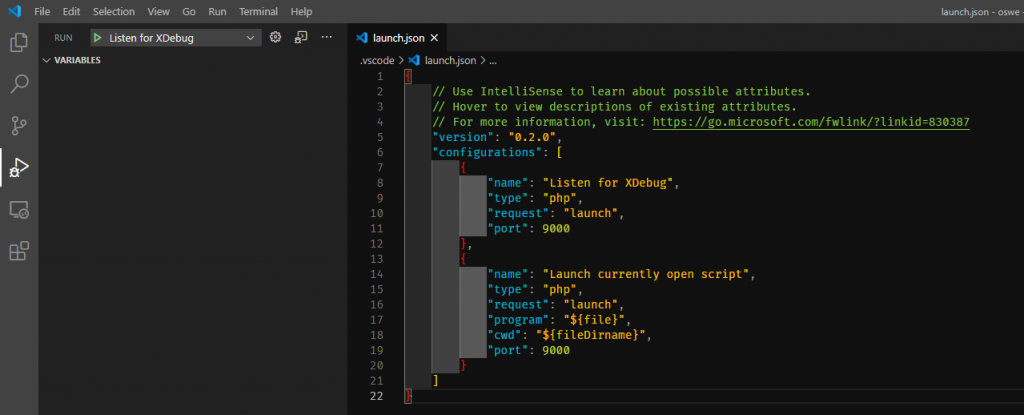Click the "${fileDirname}" cwd value
The width and height of the screenshot is (1024, 415).
(x=592, y=335)
